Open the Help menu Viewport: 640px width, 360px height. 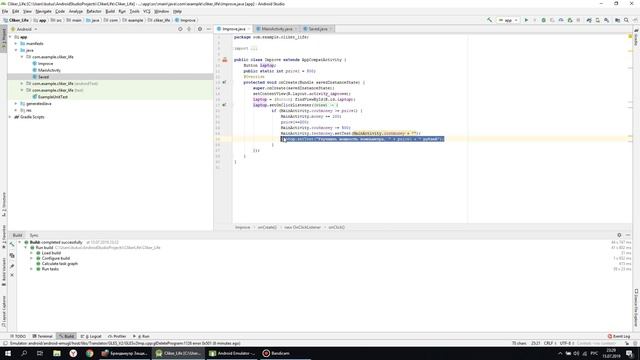point(177,11)
